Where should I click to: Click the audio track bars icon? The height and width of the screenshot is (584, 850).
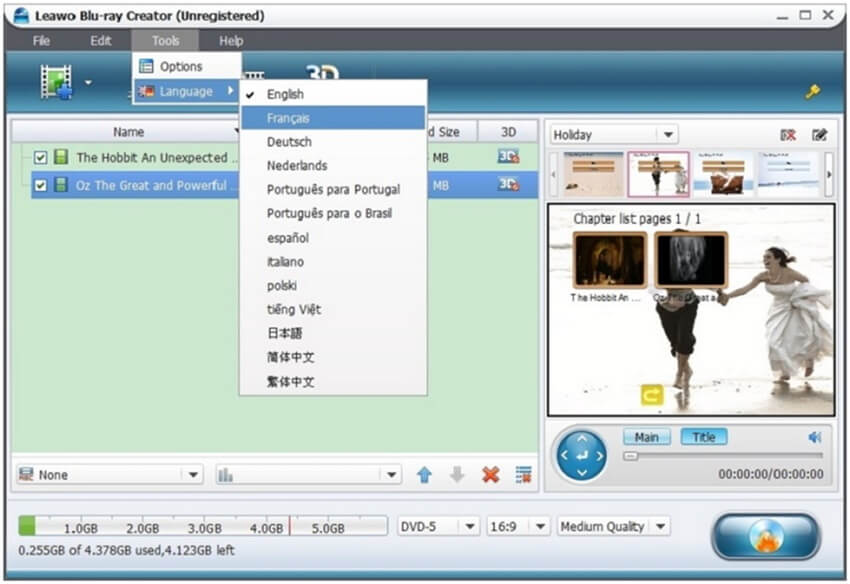[225, 475]
